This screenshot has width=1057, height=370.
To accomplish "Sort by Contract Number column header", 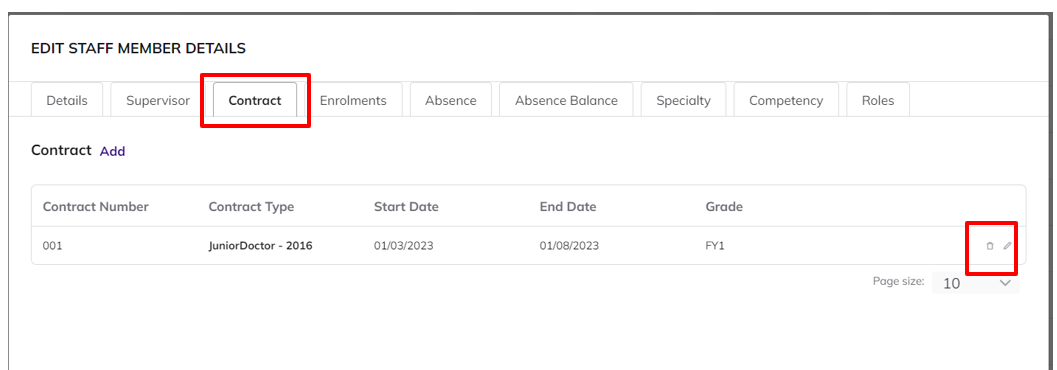I will click(x=96, y=207).
